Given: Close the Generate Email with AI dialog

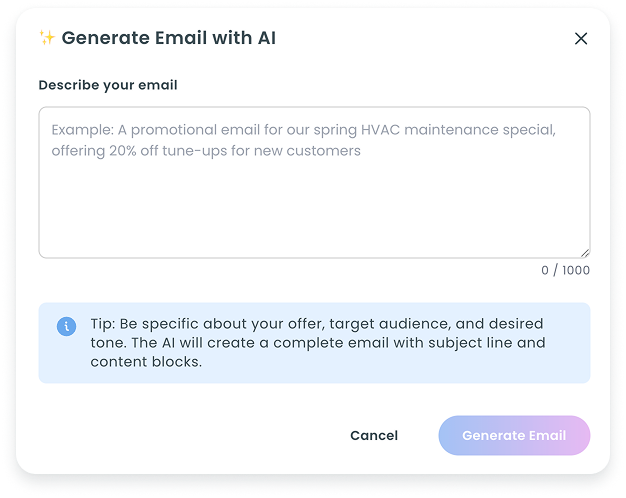Looking at the screenshot, I should tap(581, 39).
